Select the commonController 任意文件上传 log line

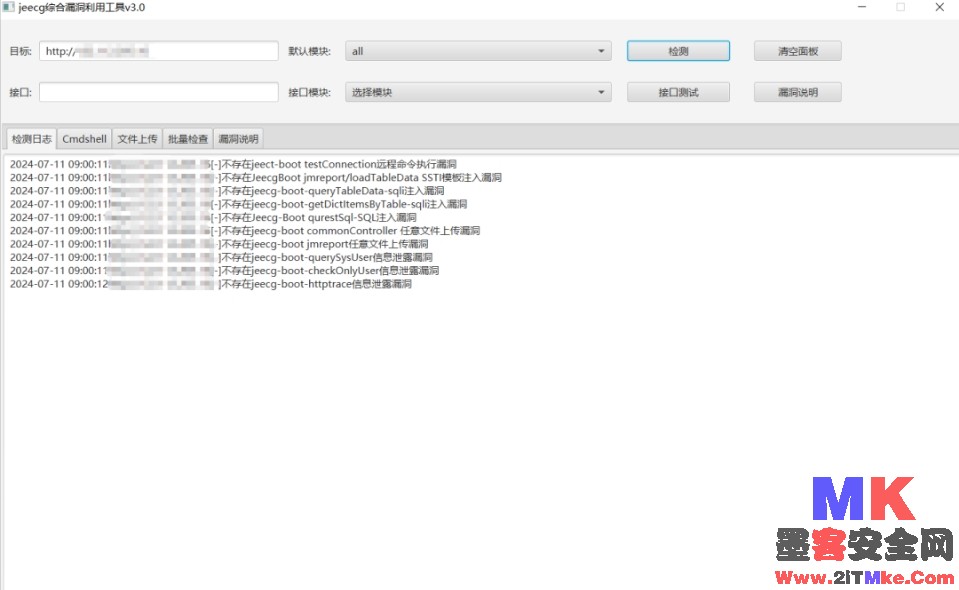click(245, 231)
